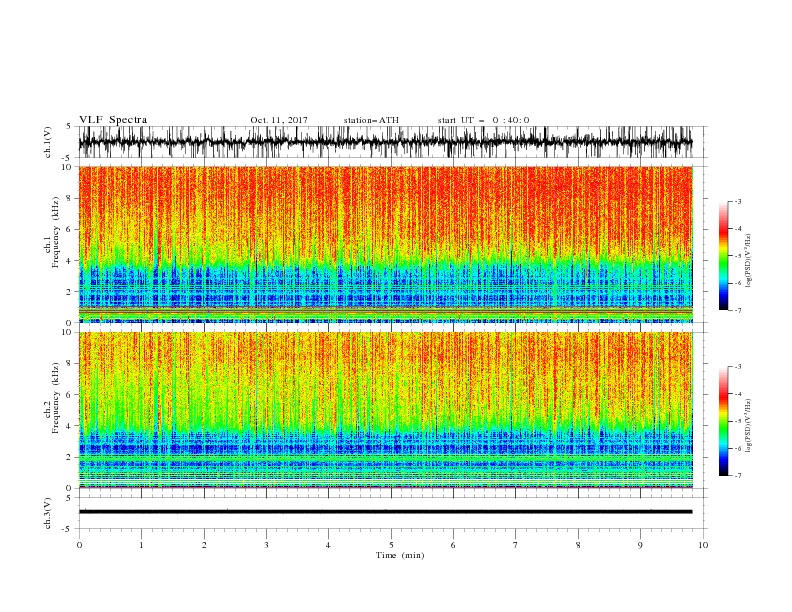Click time axis tick label '0'
Image resolution: width=792 pixels, height=612 pixels.
[x=79, y=545]
